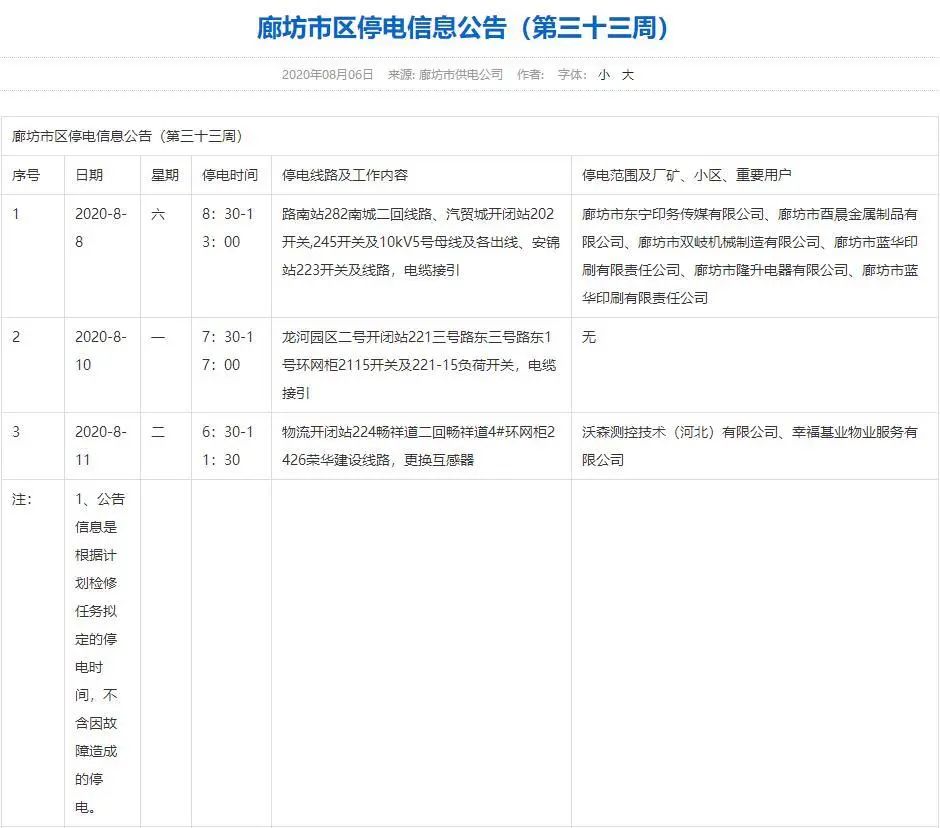
Task: Click the 停电线路及工作内容 column header
Action: pos(421,175)
